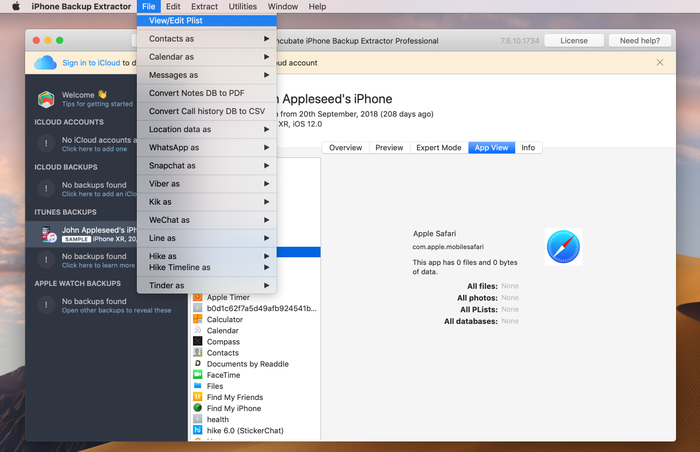Image resolution: width=700 pixels, height=452 pixels.
Task: Click the Safari compass app icon
Action: coord(563,247)
